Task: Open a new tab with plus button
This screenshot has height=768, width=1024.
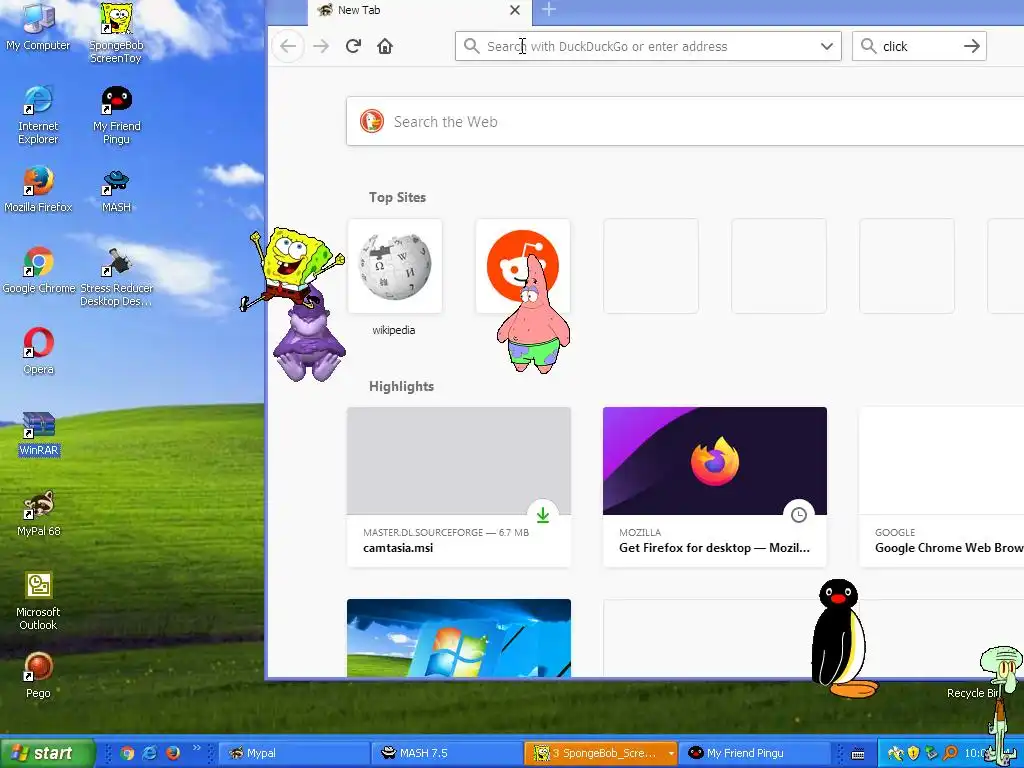Action: click(549, 9)
